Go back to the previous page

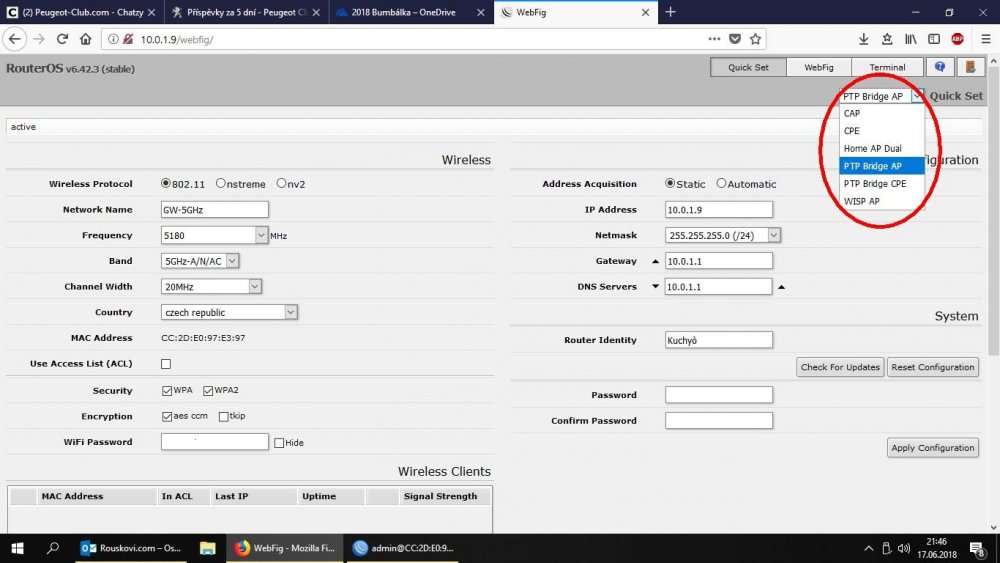click(x=15, y=39)
